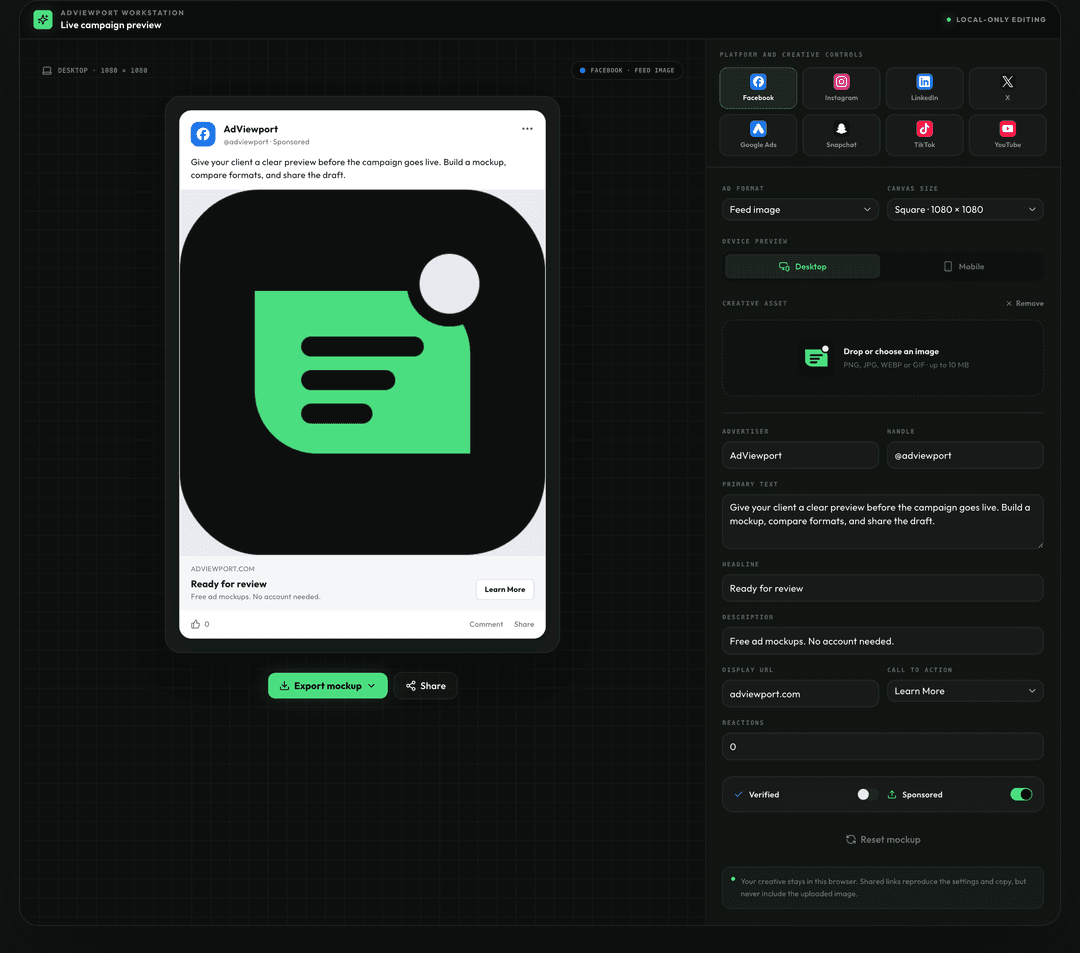Click the Share button below preview
The width and height of the screenshot is (1080, 953).
click(x=426, y=686)
